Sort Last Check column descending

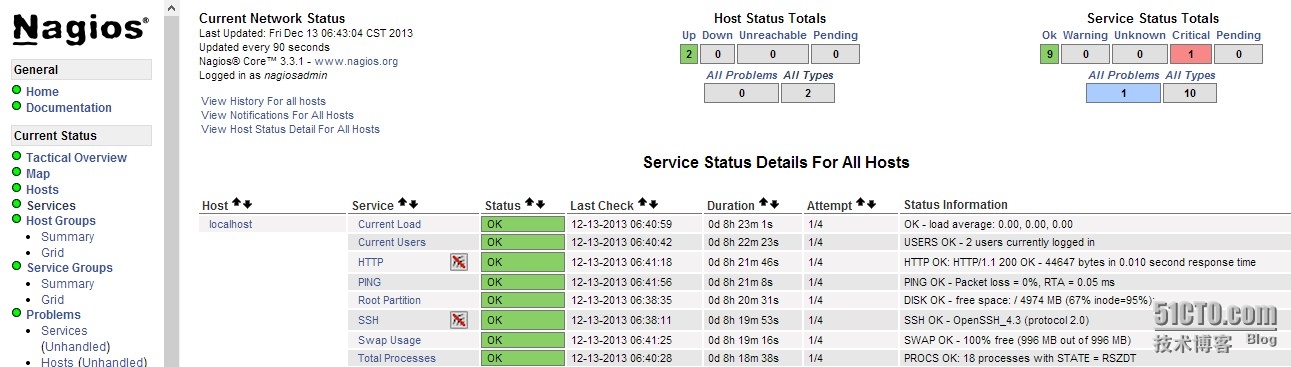coord(653,204)
